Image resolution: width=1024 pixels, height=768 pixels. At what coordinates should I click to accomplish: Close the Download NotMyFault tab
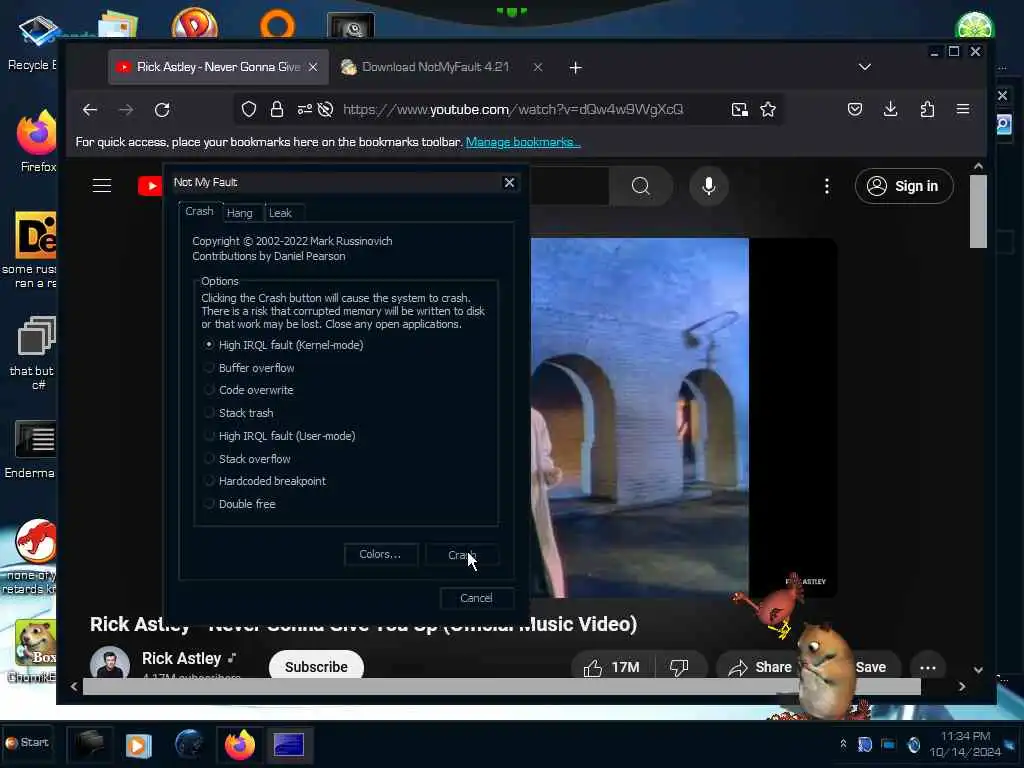537,67
